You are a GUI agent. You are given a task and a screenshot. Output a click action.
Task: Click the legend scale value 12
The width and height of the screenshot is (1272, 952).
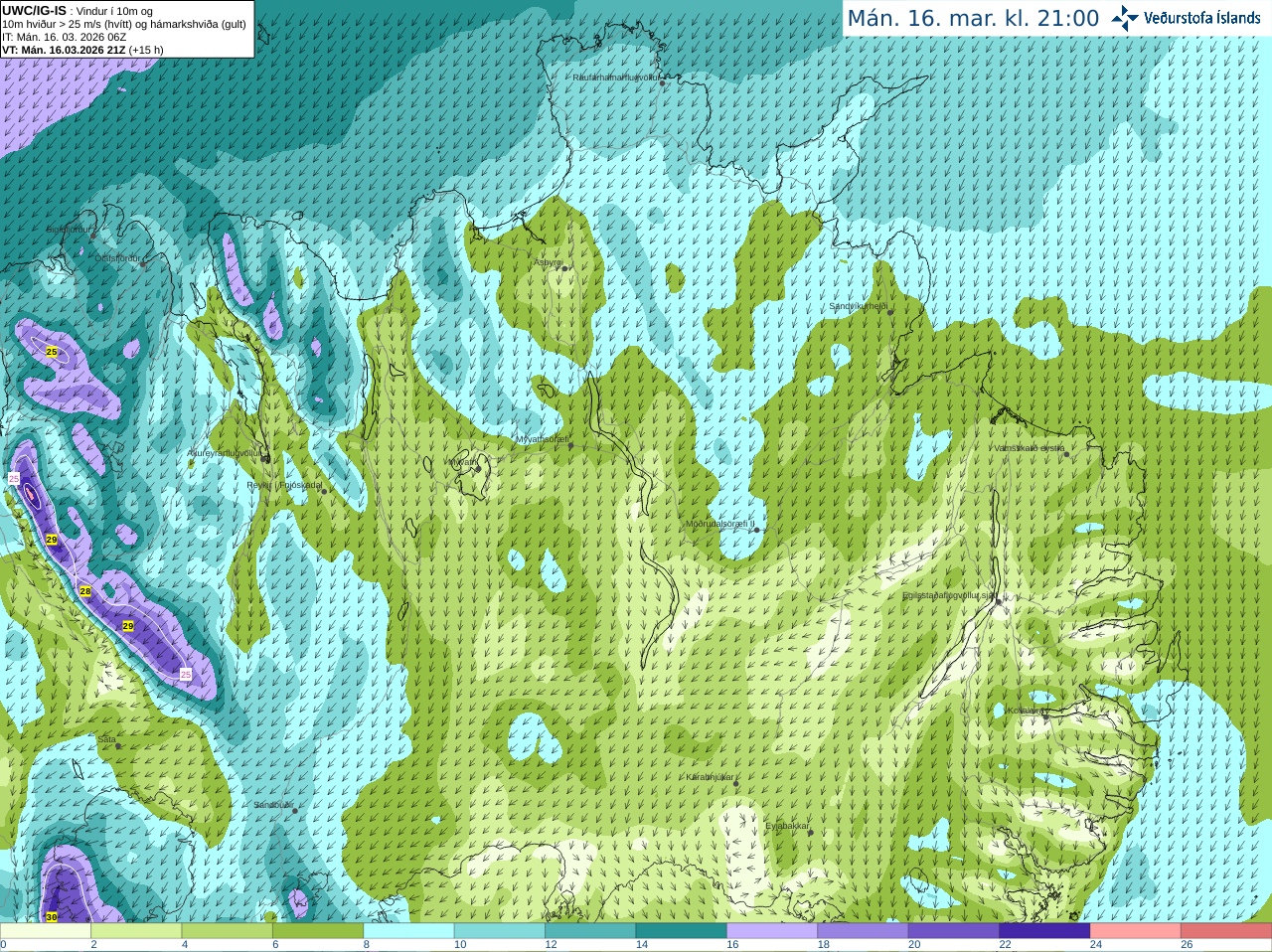point(551,945)
